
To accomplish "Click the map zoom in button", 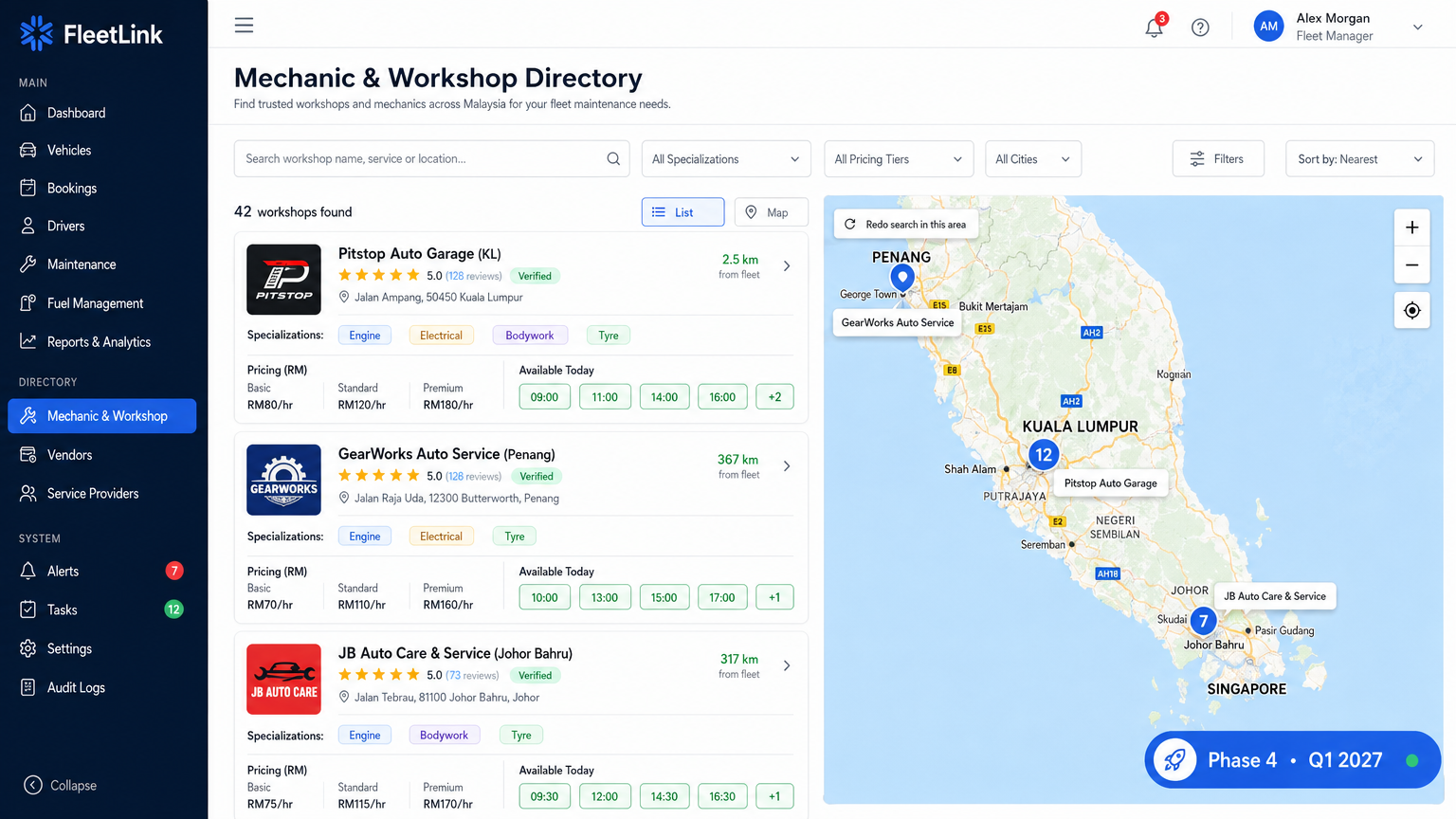I will (1411, 227).
